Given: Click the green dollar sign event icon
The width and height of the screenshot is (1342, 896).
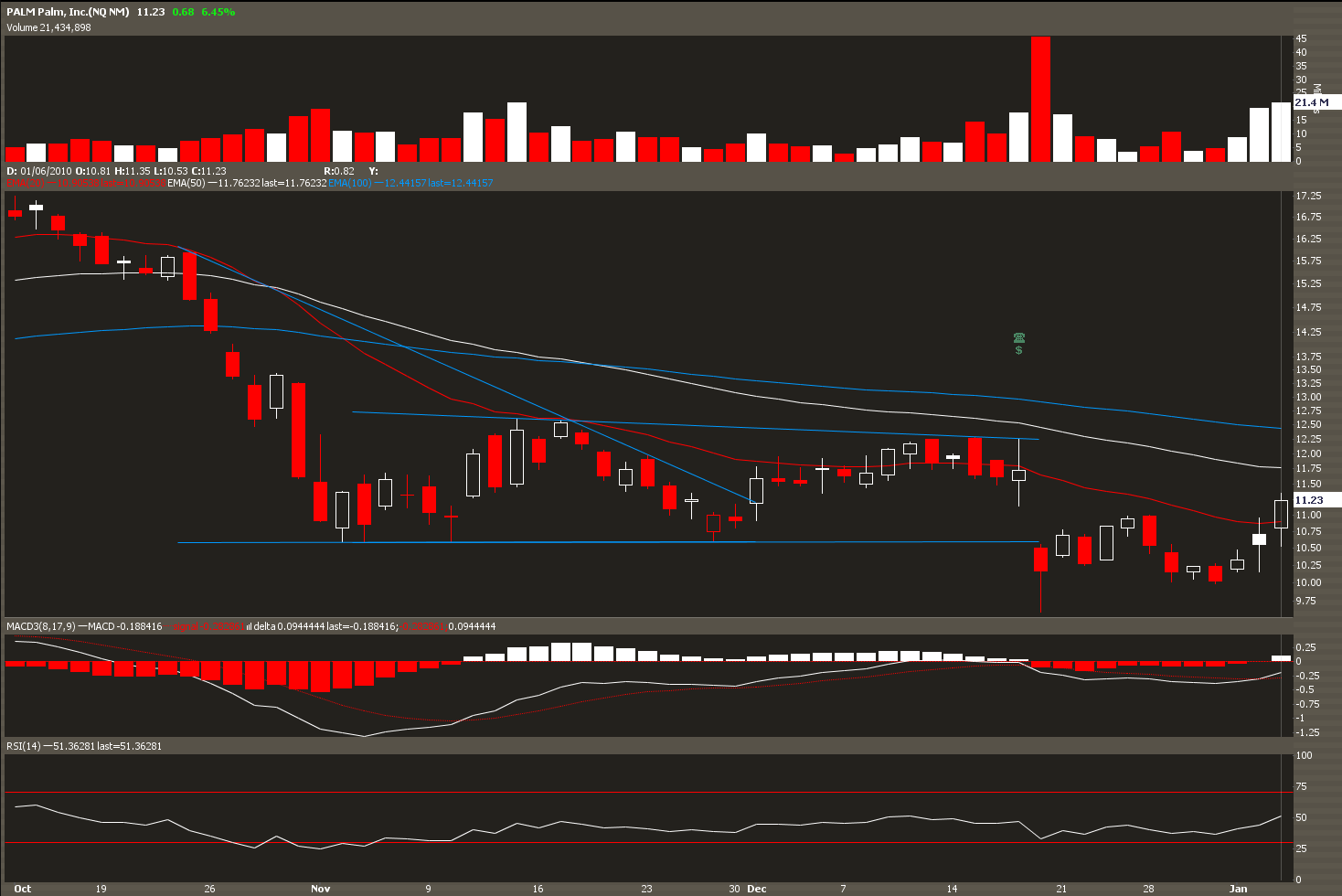Looking at the screenshot, I should tap(1018, 350).
